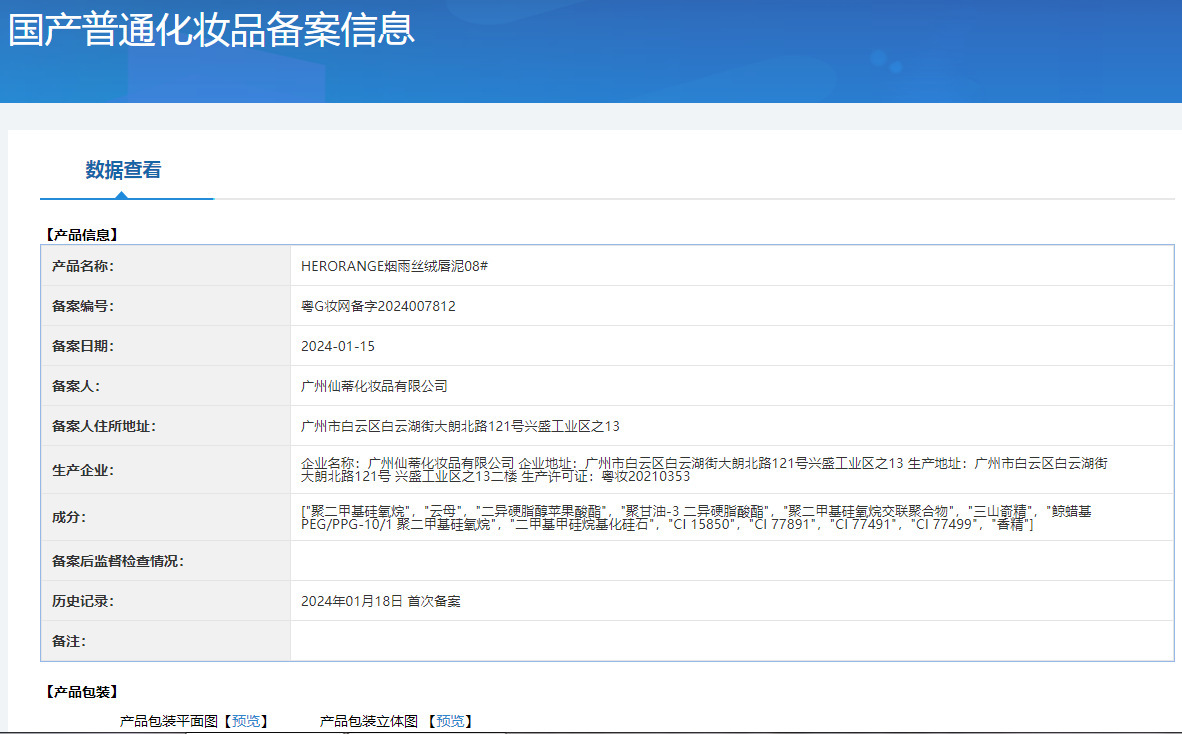Image resolution: width=1182 pixels, height=734 pixels.
Task: Click the 备案后监督检查情况 row label
Action: (118, 561)
